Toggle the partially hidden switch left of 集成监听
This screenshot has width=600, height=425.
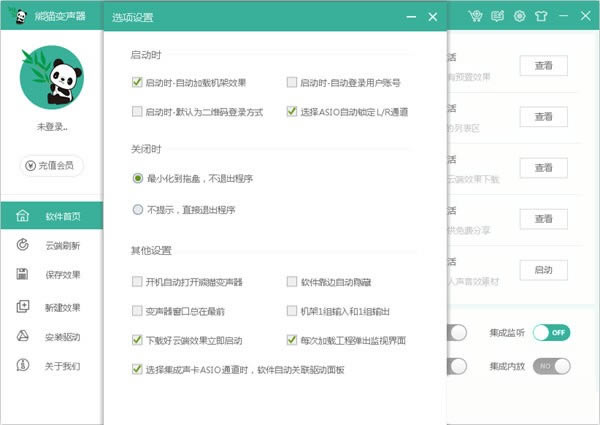coord(457,332)
